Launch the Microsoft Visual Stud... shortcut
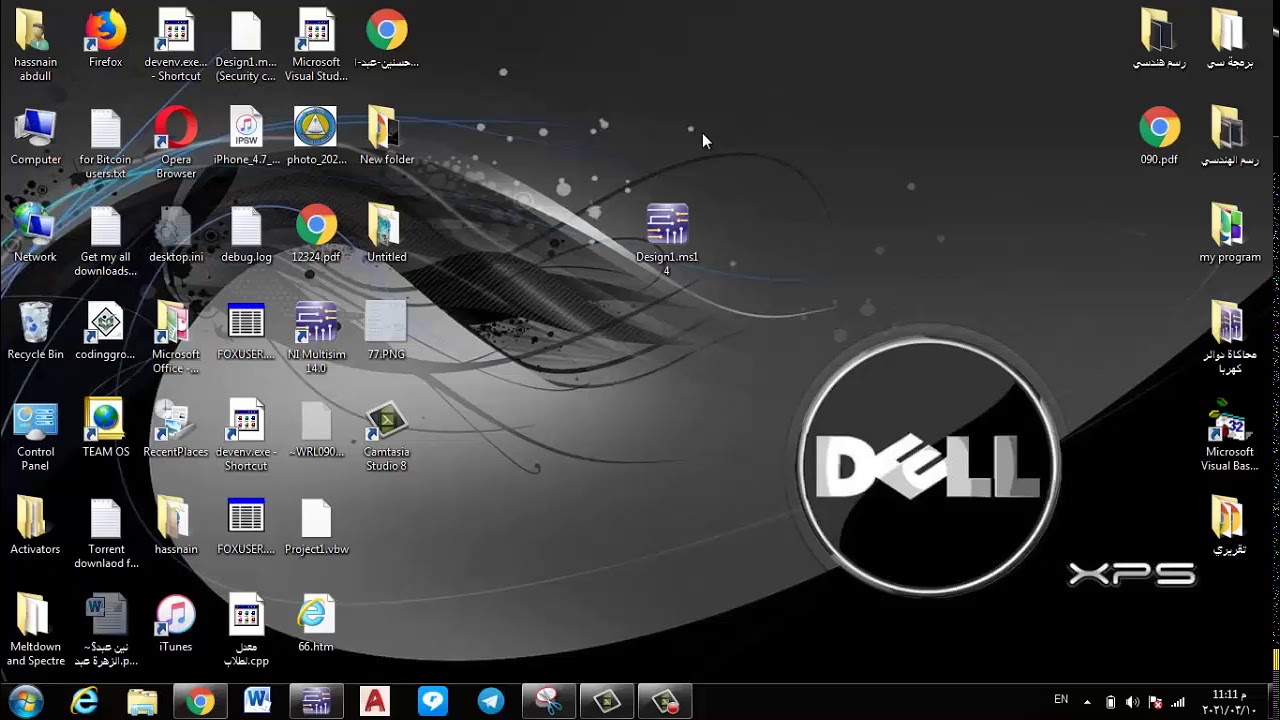Image resolution: width=1280 pixels, height=720 pixels. click(x=316, y=47)
